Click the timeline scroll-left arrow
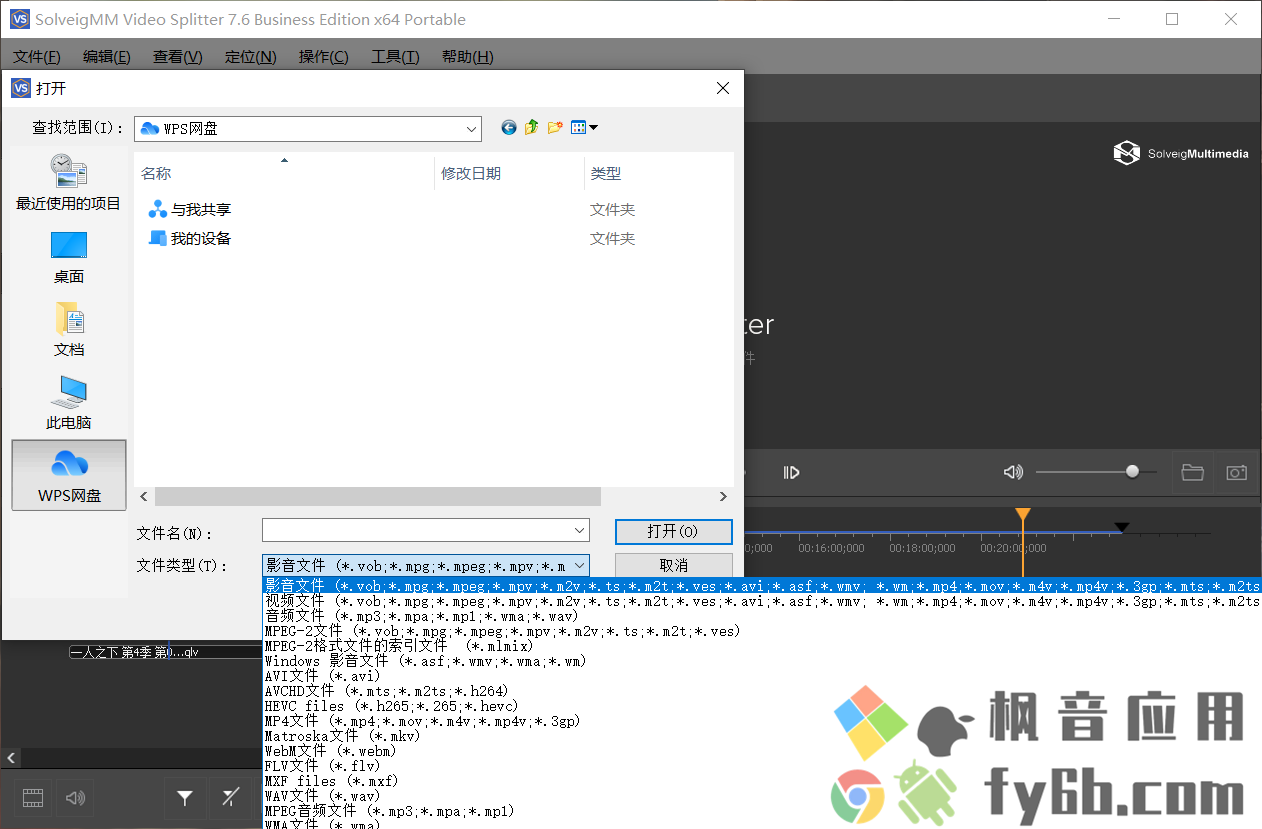Screen dimensions: 1262x829 (12, 757)
